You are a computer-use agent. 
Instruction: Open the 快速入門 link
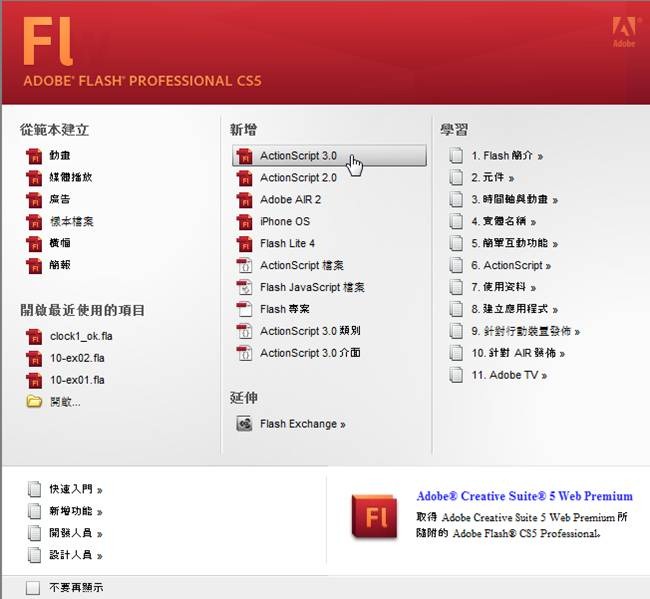point(76,490)
